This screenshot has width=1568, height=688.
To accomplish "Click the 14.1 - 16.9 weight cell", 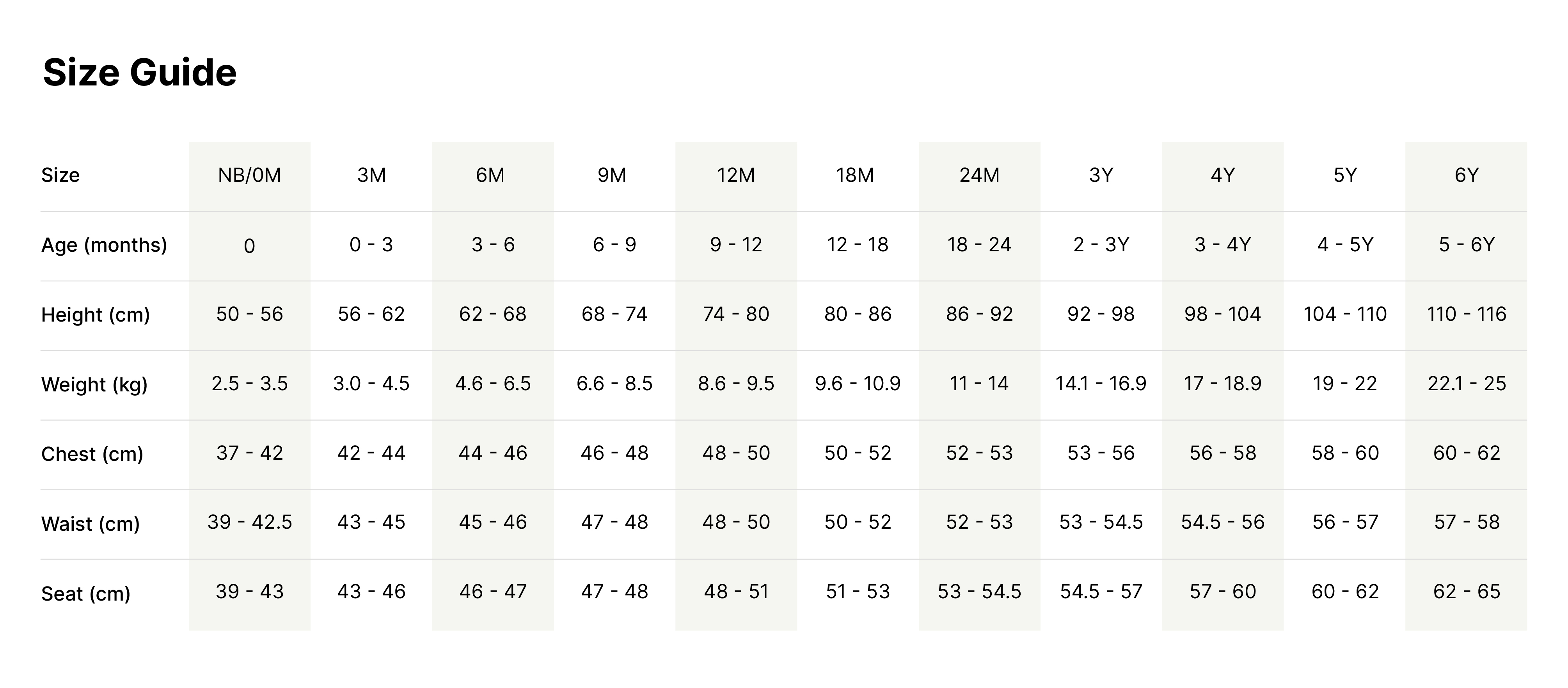I will pos(1101,384).
